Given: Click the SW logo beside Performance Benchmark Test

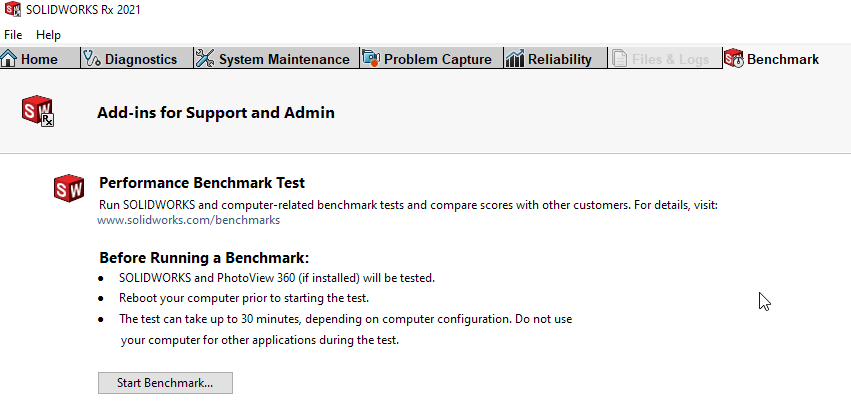Looking at the screenshot, I should 69,188.
